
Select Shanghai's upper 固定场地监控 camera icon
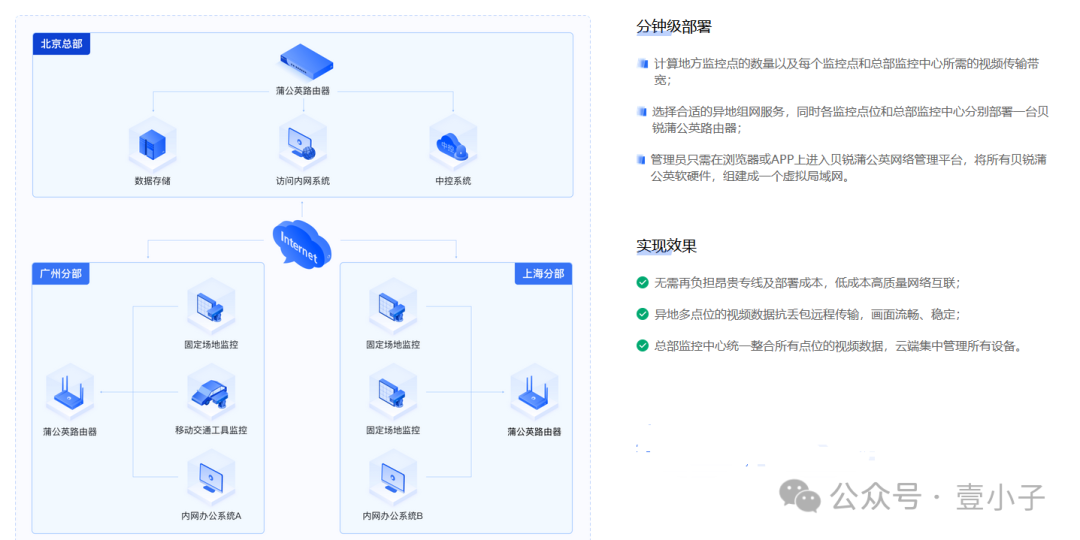(x=393, y=306)
